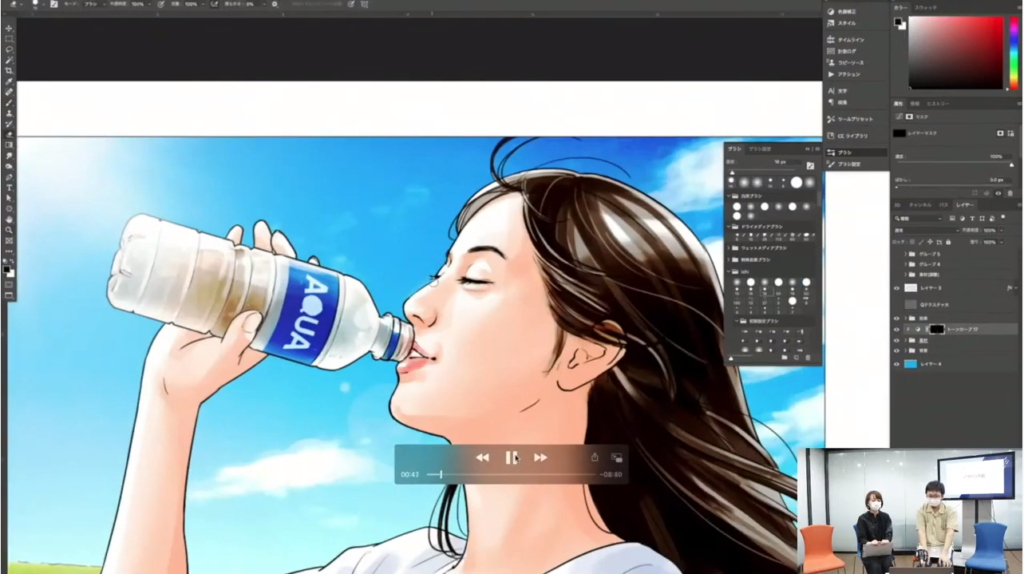Hide layer レイヤー 4 with eye icon
Screen dimensions: 1024x574
click(897, 364)
